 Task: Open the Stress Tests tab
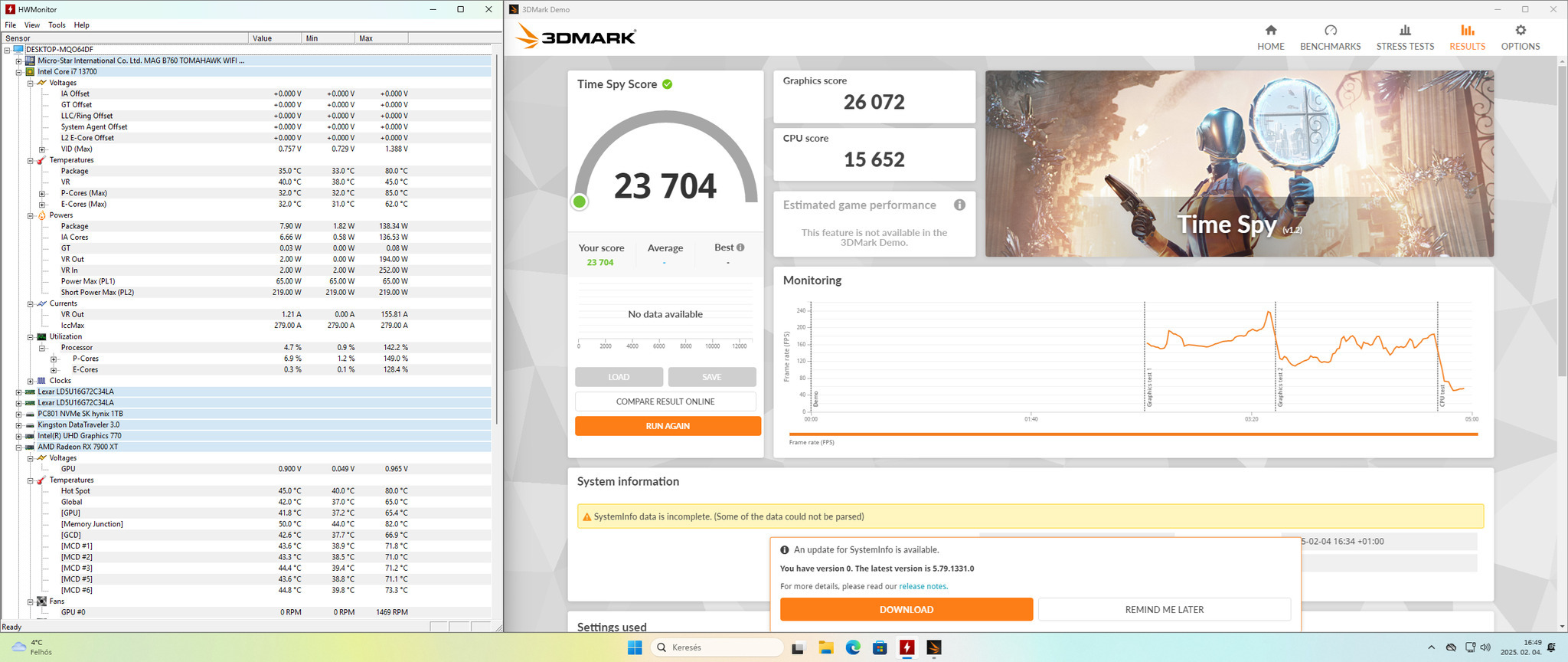tap(1405, 37)
